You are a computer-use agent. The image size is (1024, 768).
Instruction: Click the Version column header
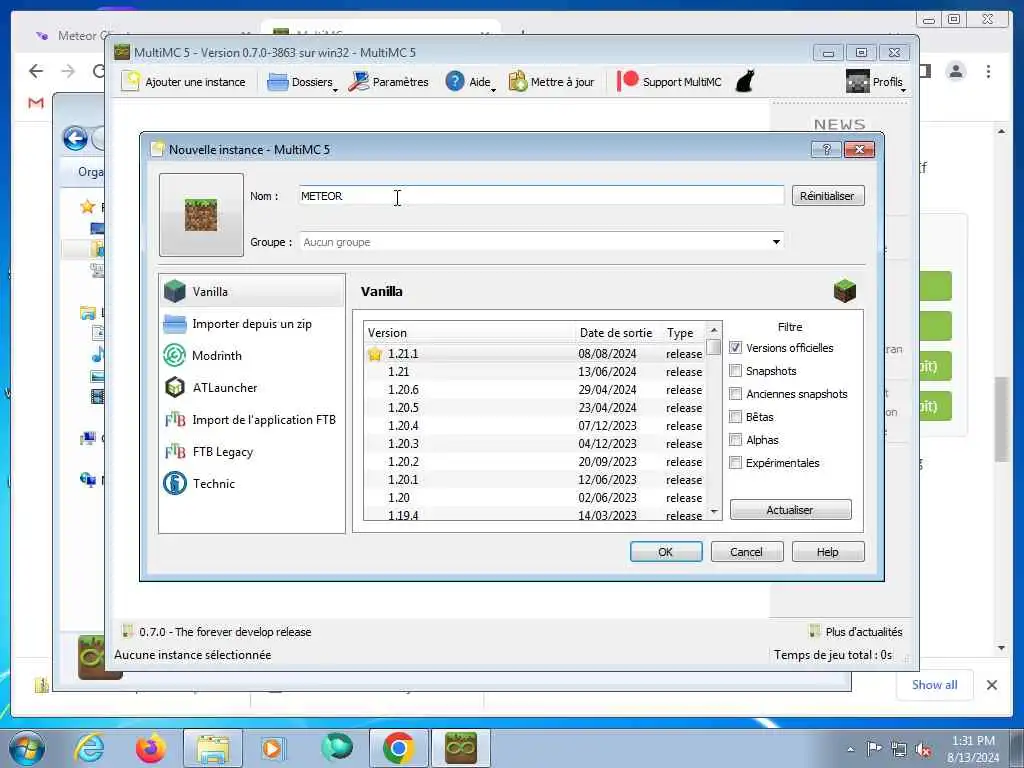pos(469,332)
